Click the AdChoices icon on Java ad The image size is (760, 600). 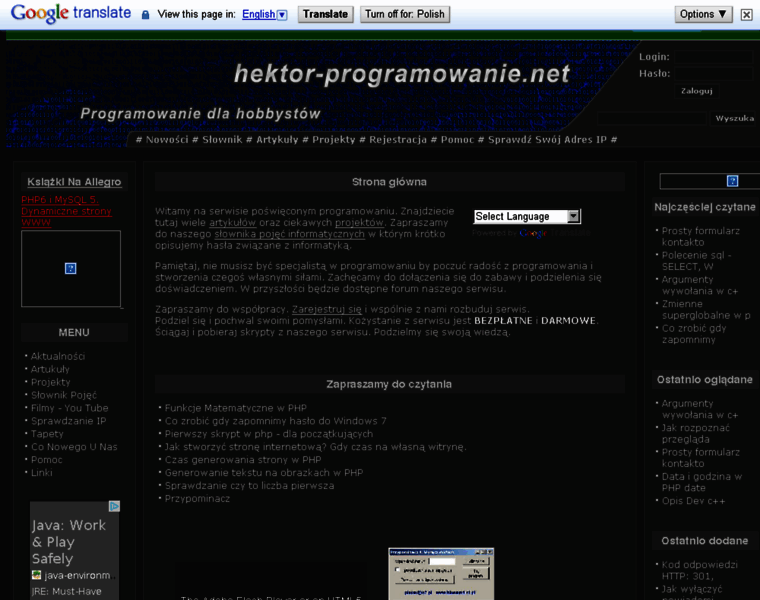114,506
